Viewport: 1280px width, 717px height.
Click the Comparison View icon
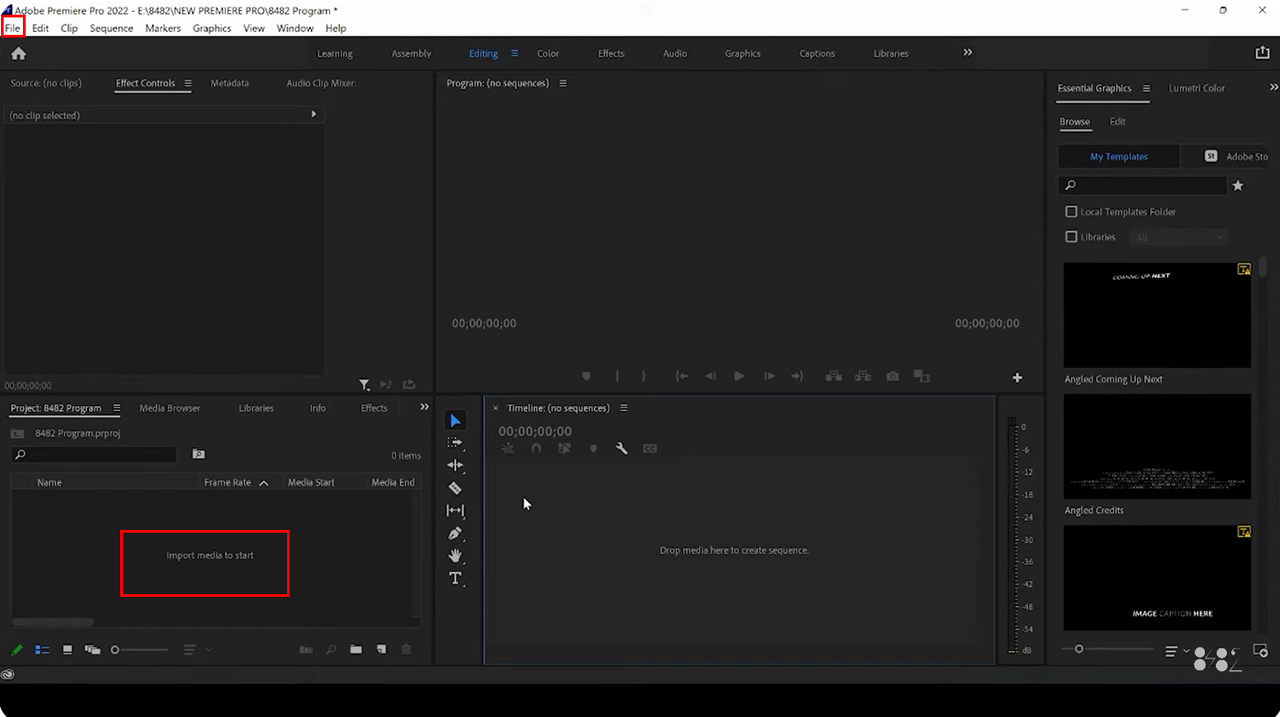[x=922, y=376]
